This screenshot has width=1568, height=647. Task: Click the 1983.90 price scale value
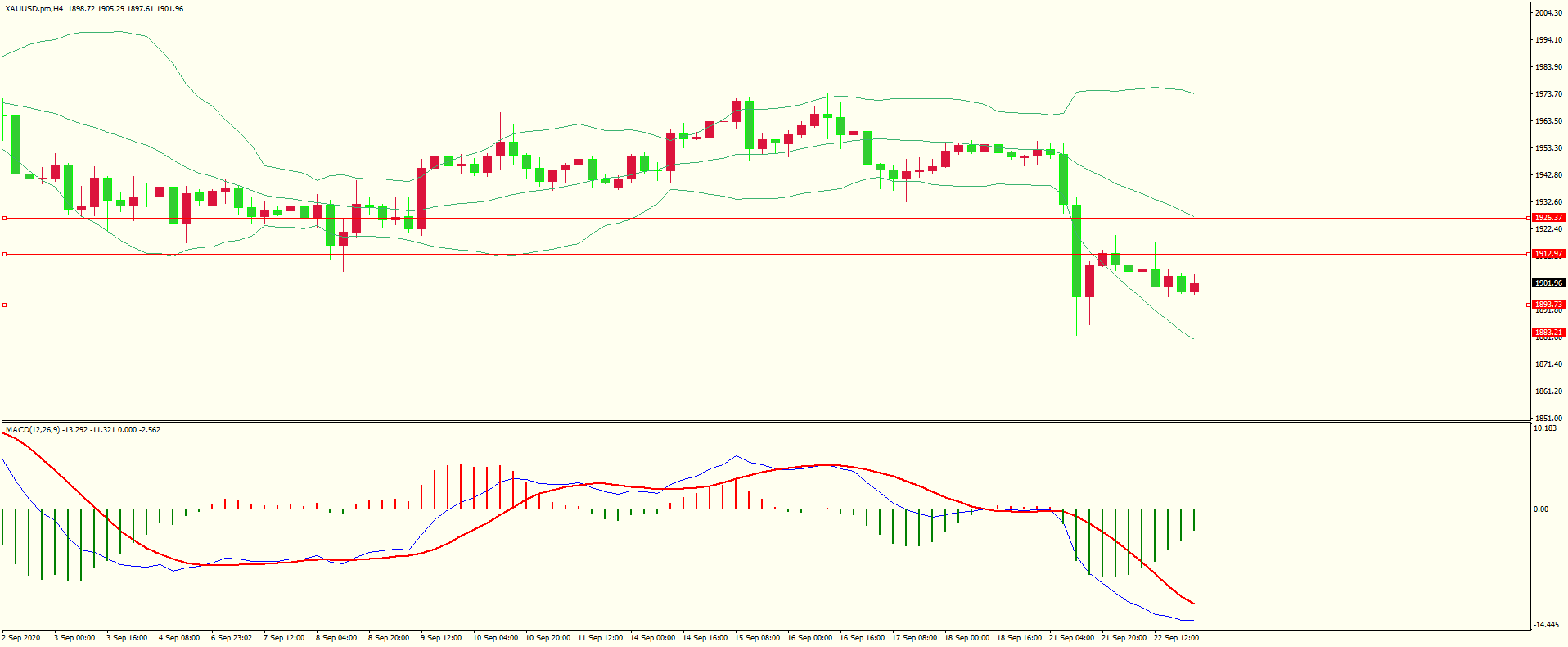(1549, 66)
